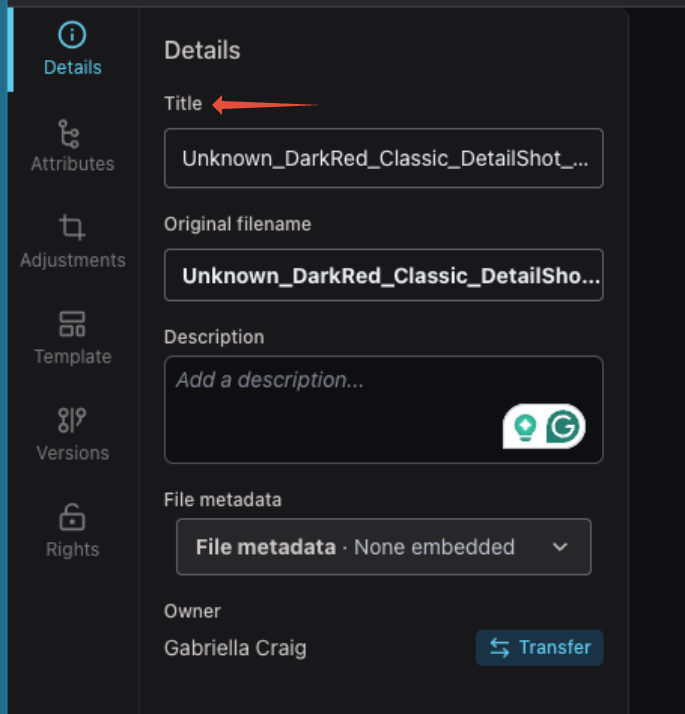The image size is (685, 714).
Task: Open the Adjustments crop icon
Action: (72, 227)
